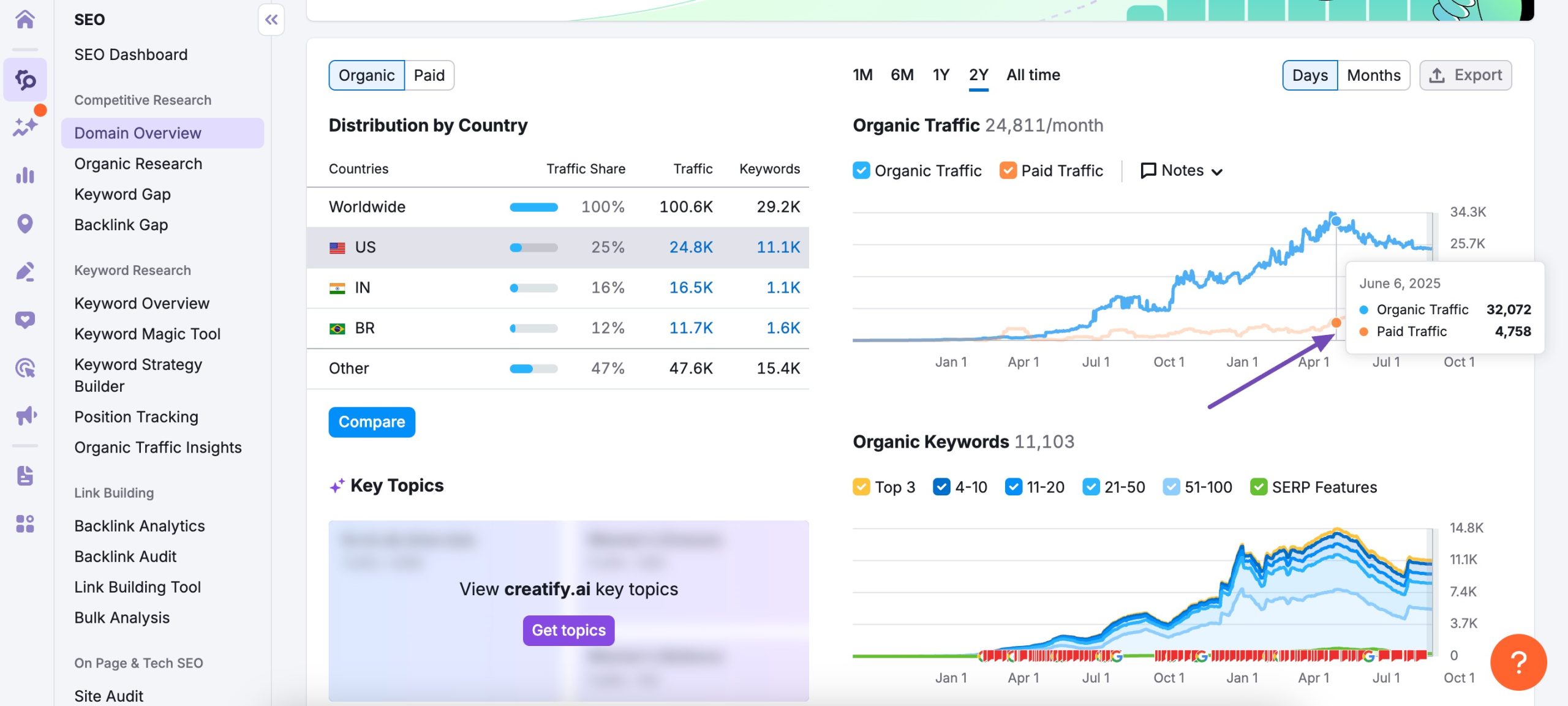Click the pencil Content sidebar icon
This screenshot has height=706, width=1568.
[24, 271]
